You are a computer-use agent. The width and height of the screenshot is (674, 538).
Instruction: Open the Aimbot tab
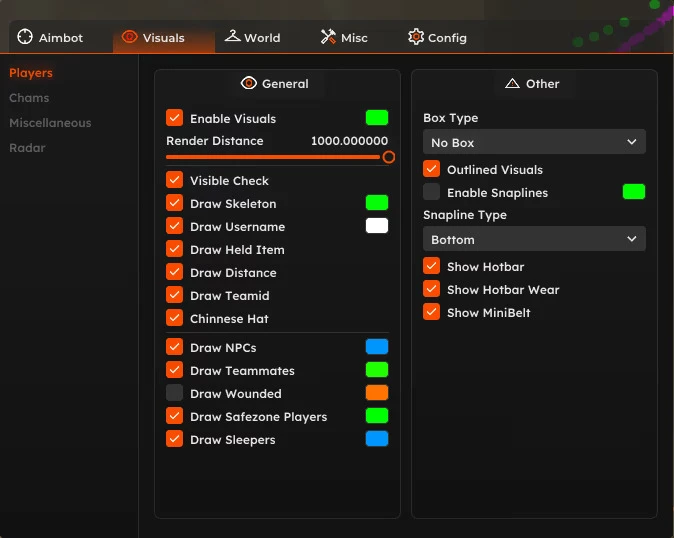[x=50, y=37]
